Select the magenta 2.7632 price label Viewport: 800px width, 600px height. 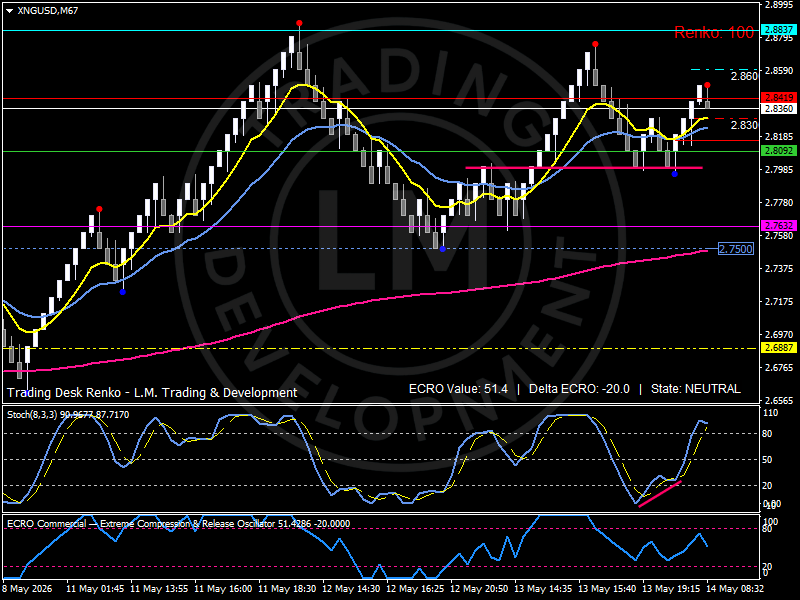pyautogui.click(x=778, y=226)
